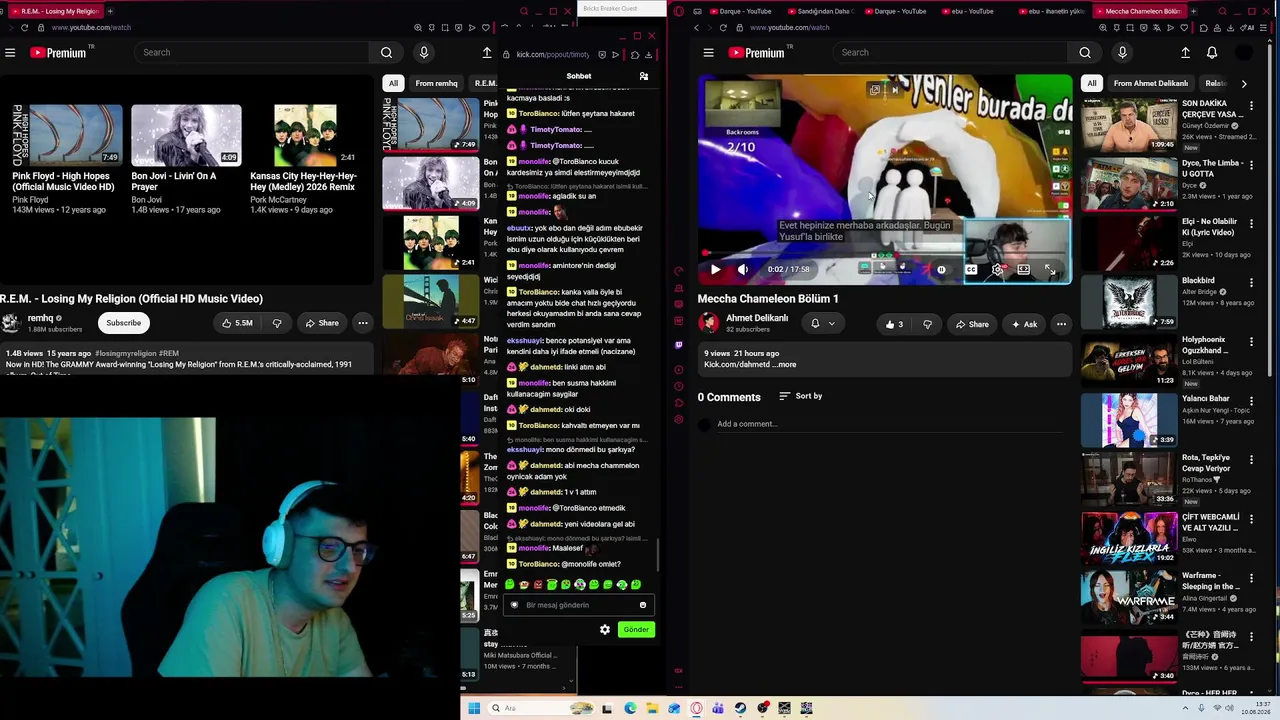
Task: Like the Meccha Chameleon Bölüm 1 video
Action: pos(894,324)
